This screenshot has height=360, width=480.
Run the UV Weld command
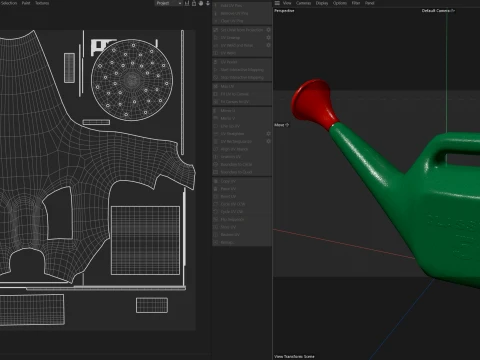coord(242,53)
